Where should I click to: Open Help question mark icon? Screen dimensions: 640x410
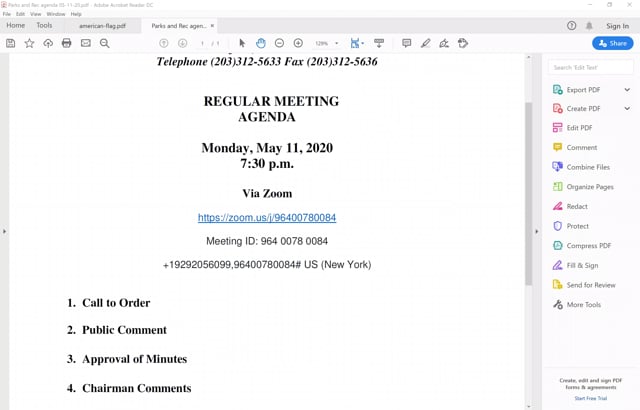(x=571, y=26)
